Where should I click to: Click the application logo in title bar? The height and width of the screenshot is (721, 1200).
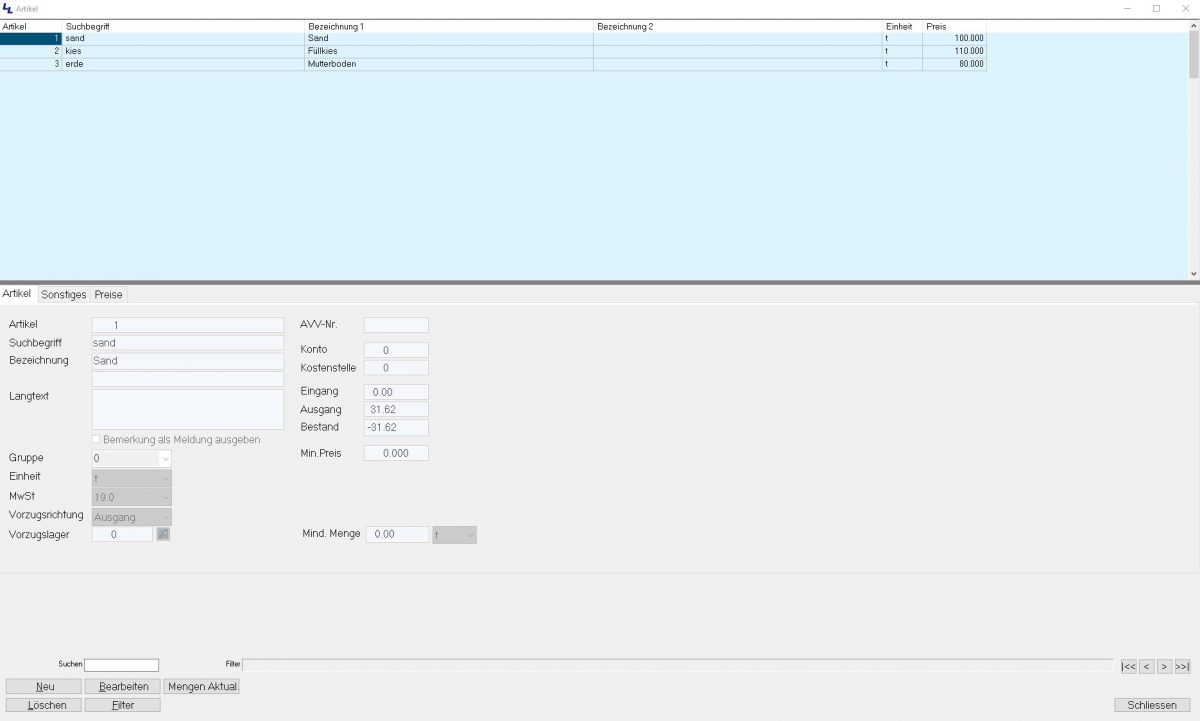8,8
